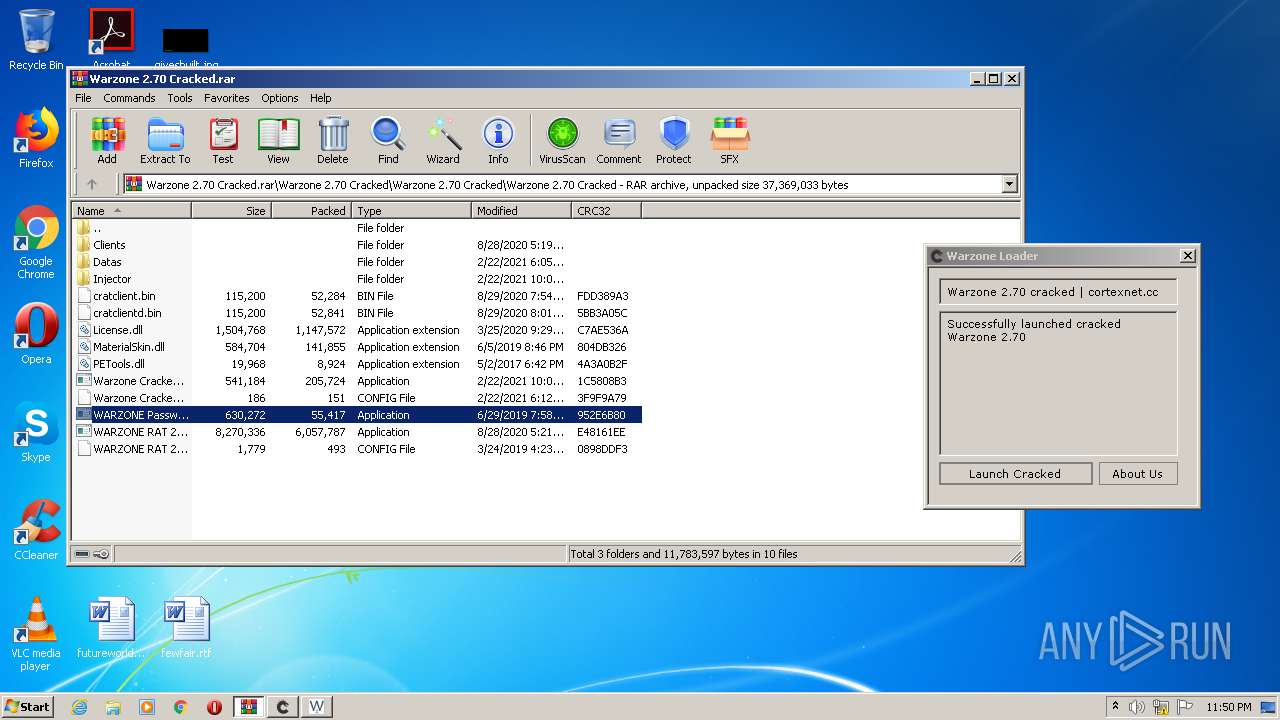Image resolution: width=1280 pixels, height=720 pixels.
Task: Open Skype desktop shortcut
Action: pos(36,432)
